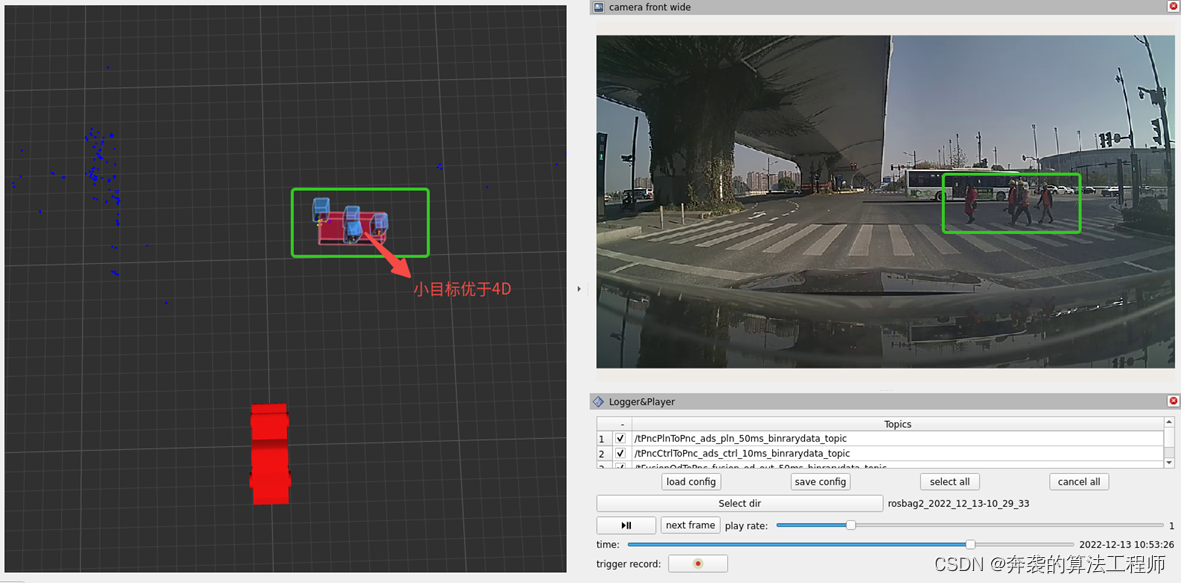Select /tPncPlnToPnc_ads_pln_50ms_binrarydata_topic row text
The image size is (1181, 583).
(741, 438)
